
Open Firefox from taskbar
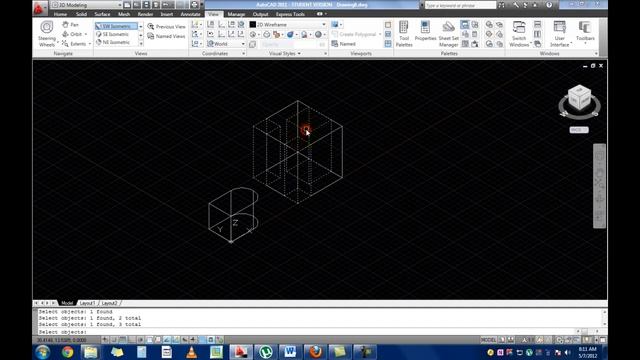pyautogui.click(x=315, y=352)
